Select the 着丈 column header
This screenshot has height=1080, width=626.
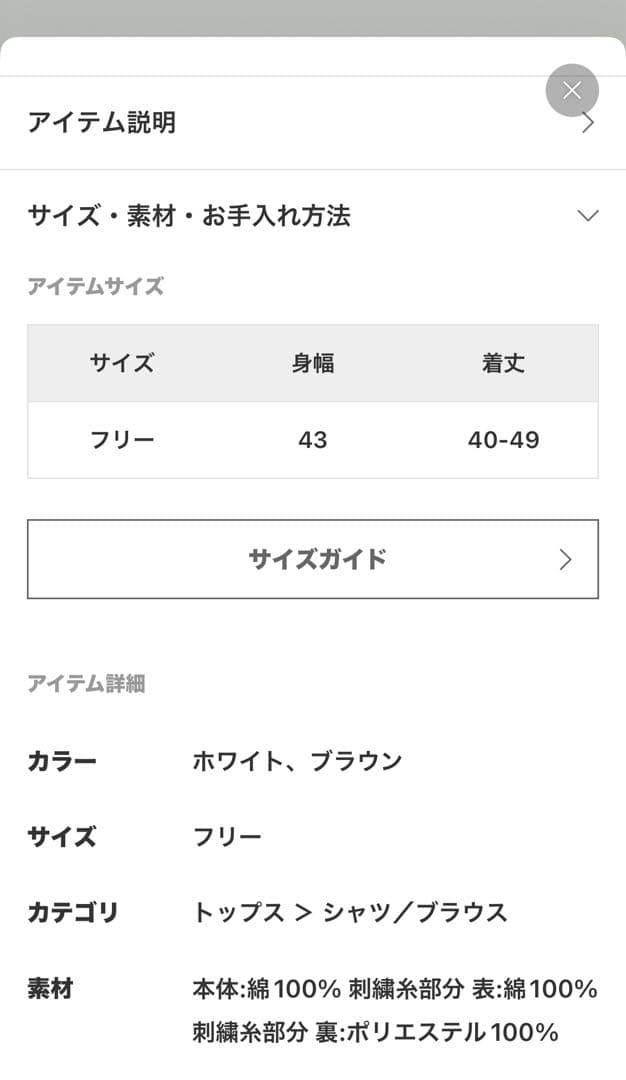pyautogui.click(x=503, y=363)
